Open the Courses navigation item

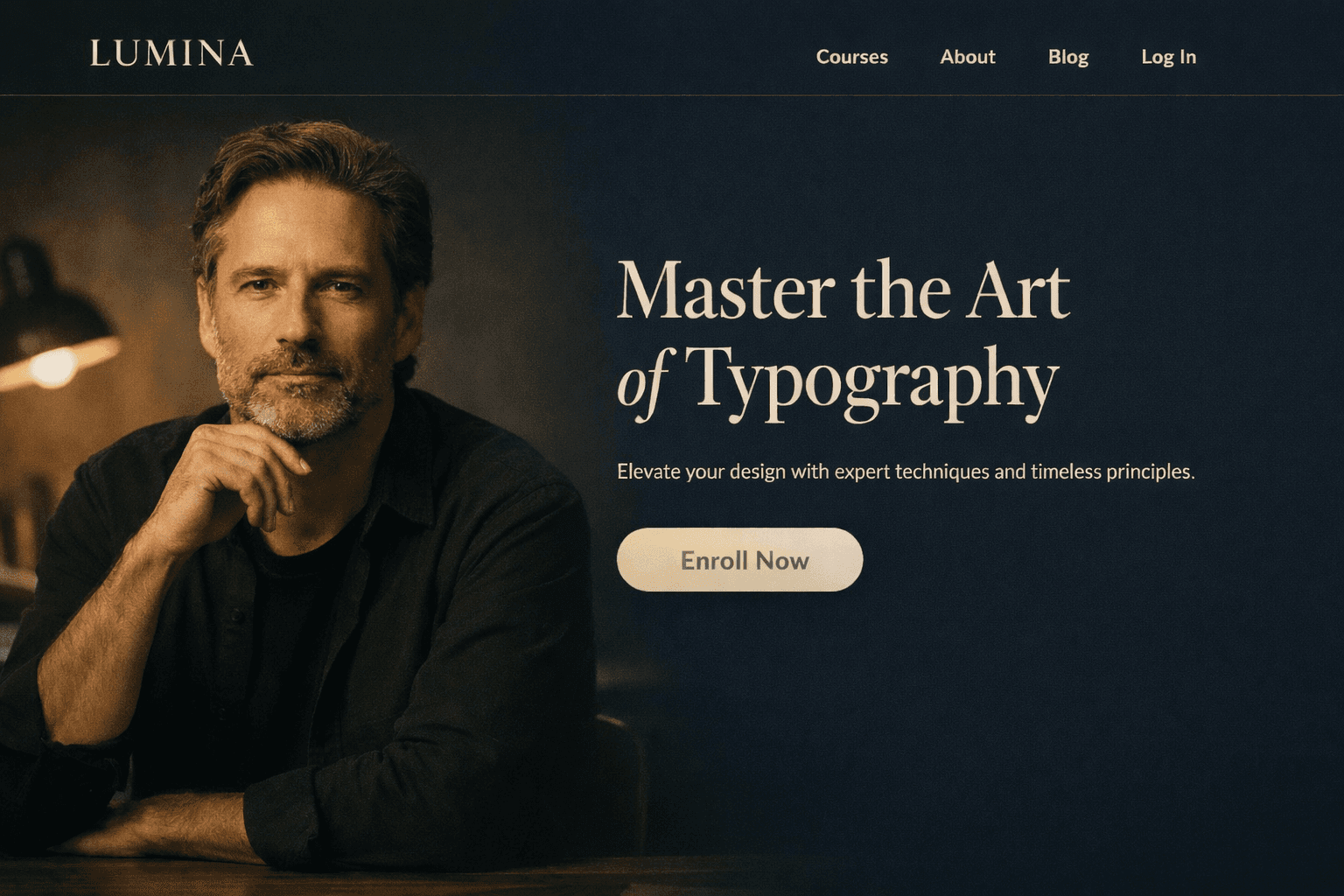click(851, 57)
